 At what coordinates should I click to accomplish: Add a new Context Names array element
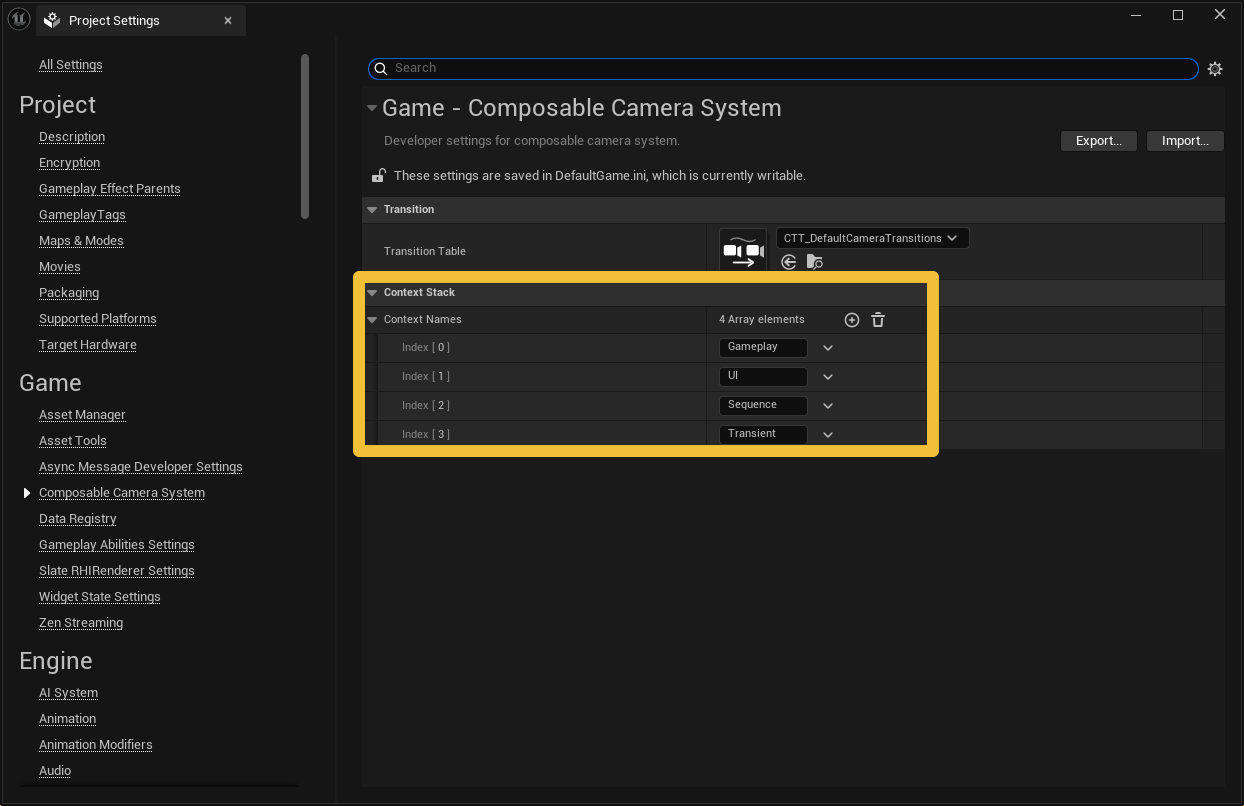(x=852, y=320)
